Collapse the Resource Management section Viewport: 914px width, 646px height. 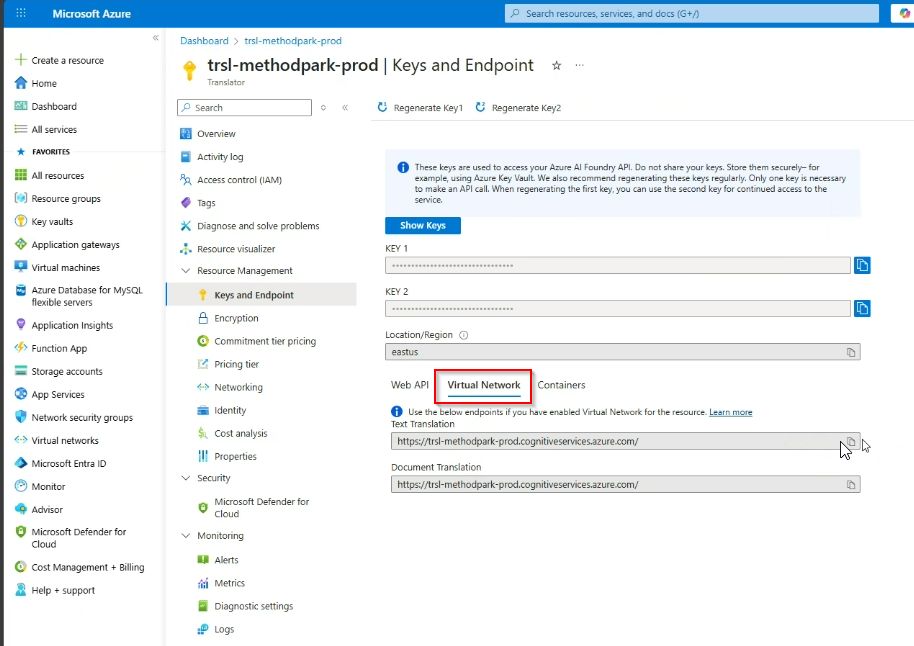pos(186,271)
